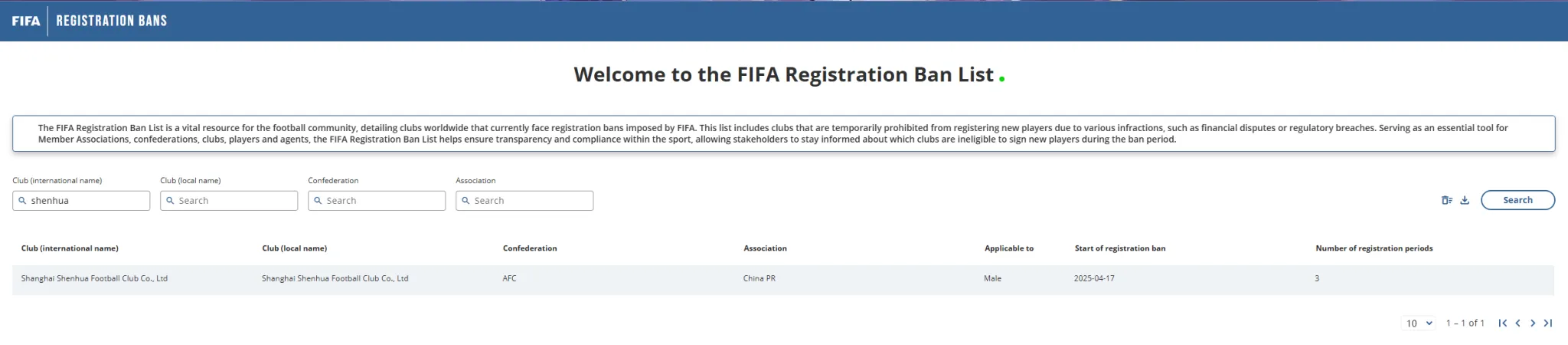This screenshot has width=1568, height=345.
Task: Click the Search button
Action: [x=1517, y=200]
